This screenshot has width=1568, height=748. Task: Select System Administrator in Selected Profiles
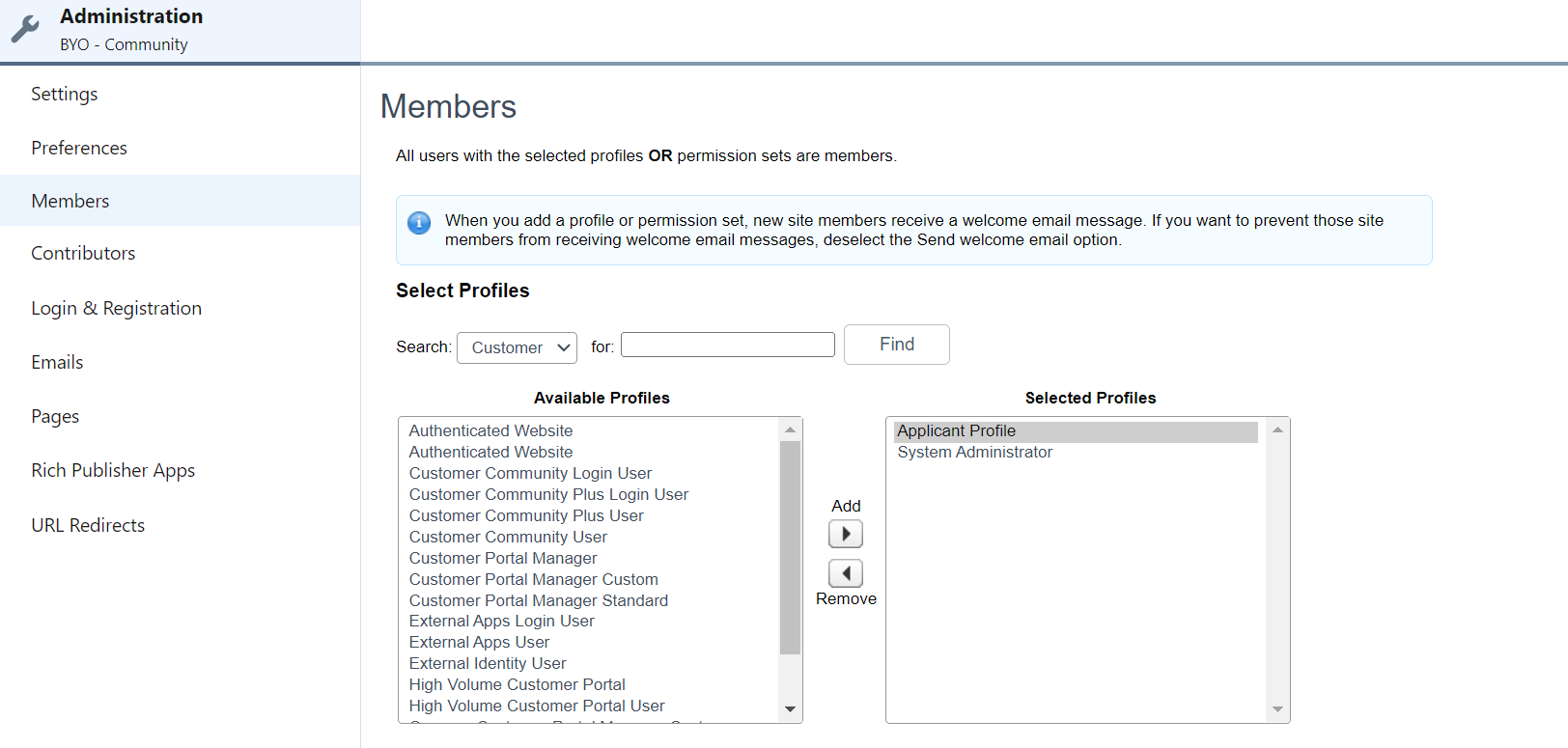click(974, 452)
